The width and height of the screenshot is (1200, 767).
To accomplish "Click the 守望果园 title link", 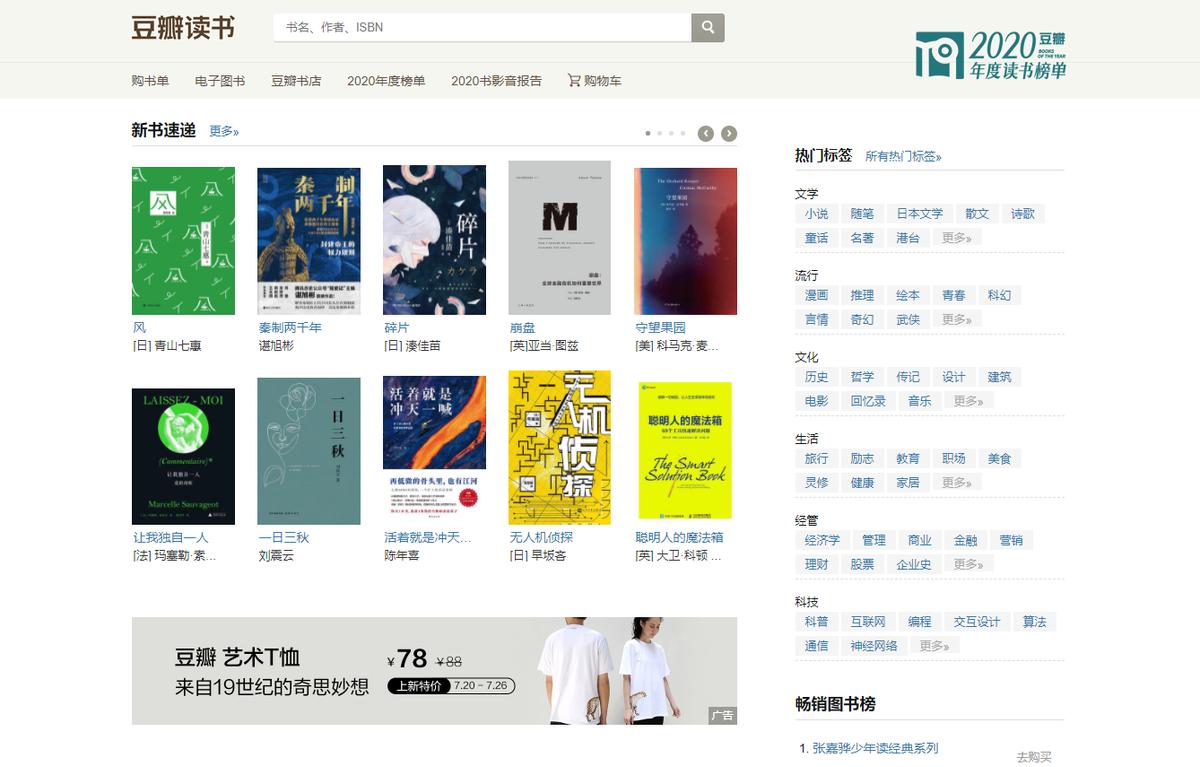I will [x=660, y=327].
